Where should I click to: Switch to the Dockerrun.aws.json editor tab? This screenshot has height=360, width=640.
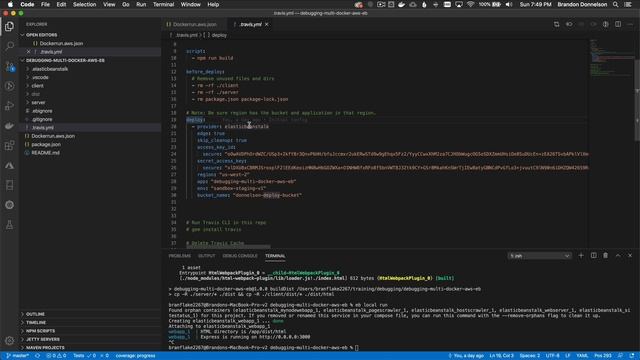(194, 24)
